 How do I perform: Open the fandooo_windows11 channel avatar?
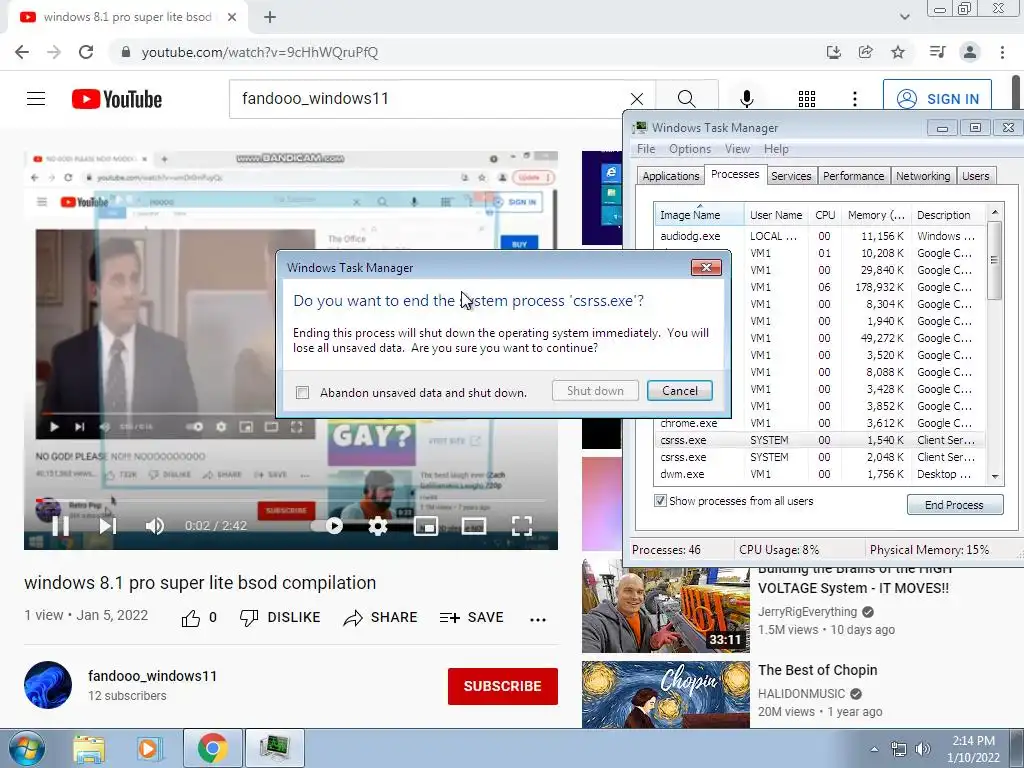[48, 685]
